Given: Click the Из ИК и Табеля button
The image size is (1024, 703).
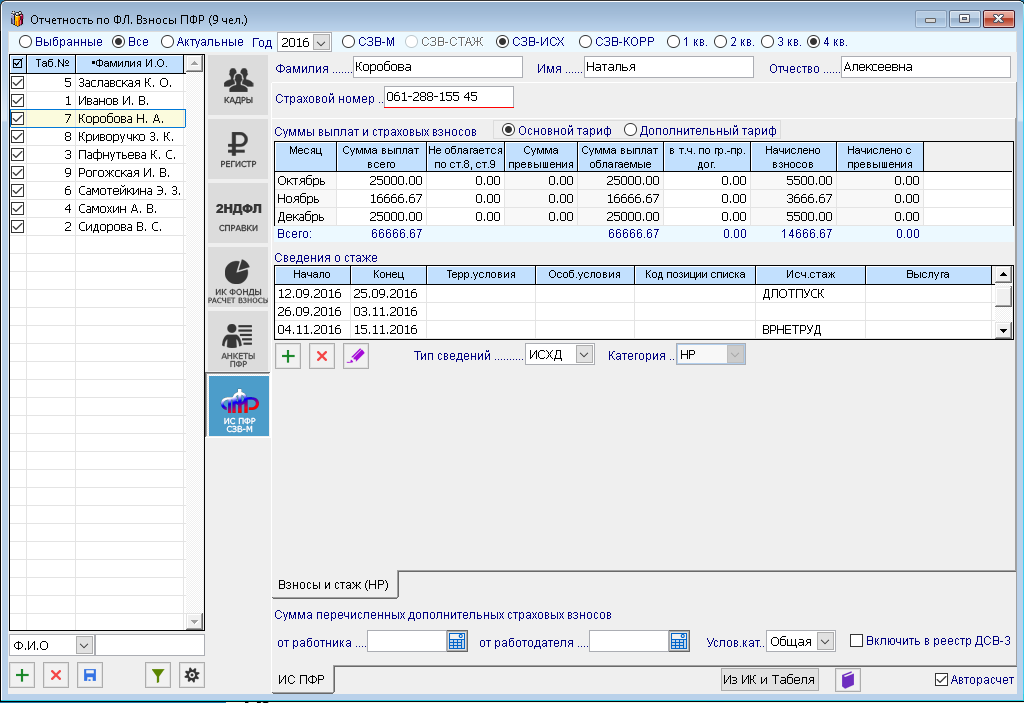Looking at the screenshot, I should 769,679.
